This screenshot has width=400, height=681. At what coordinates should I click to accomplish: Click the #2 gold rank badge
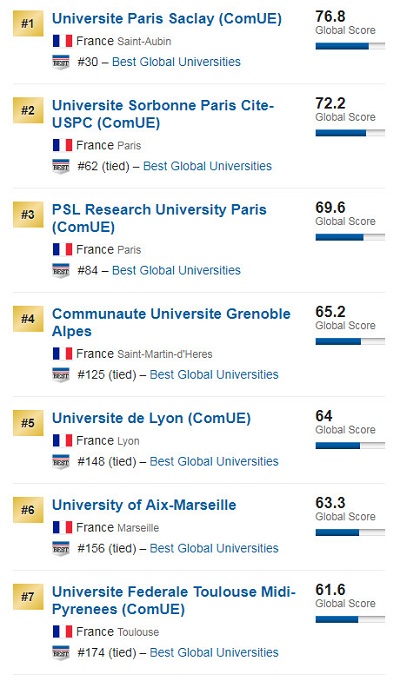(28, 110)
